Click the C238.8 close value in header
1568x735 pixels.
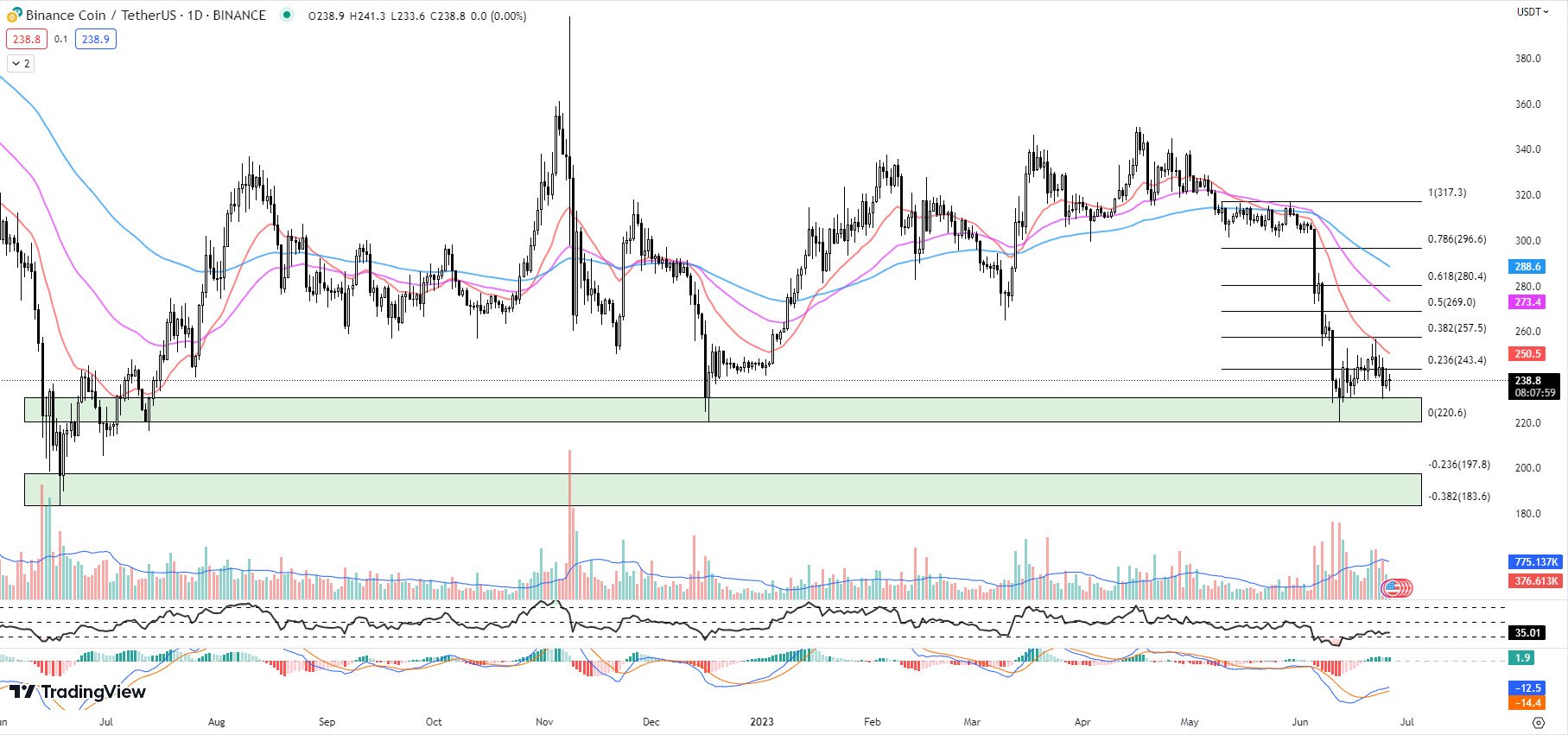point(448,16)
